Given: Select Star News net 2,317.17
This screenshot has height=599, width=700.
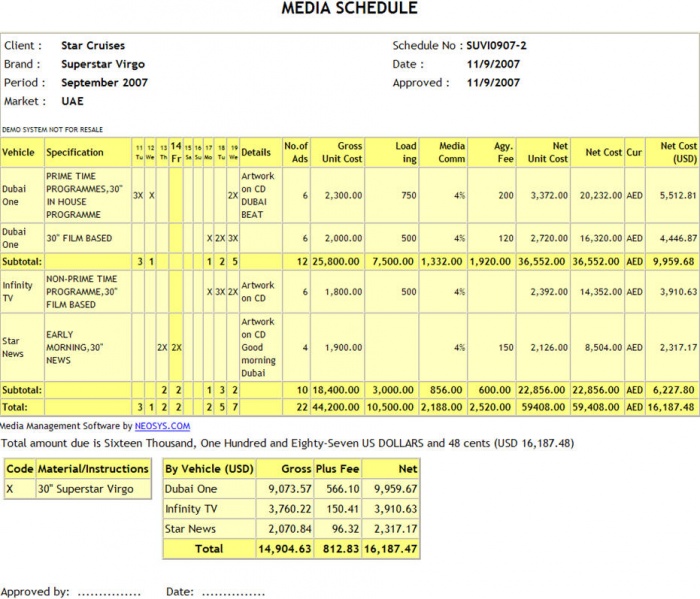Looking at the screenshot, I should click(x=391, y=529).
